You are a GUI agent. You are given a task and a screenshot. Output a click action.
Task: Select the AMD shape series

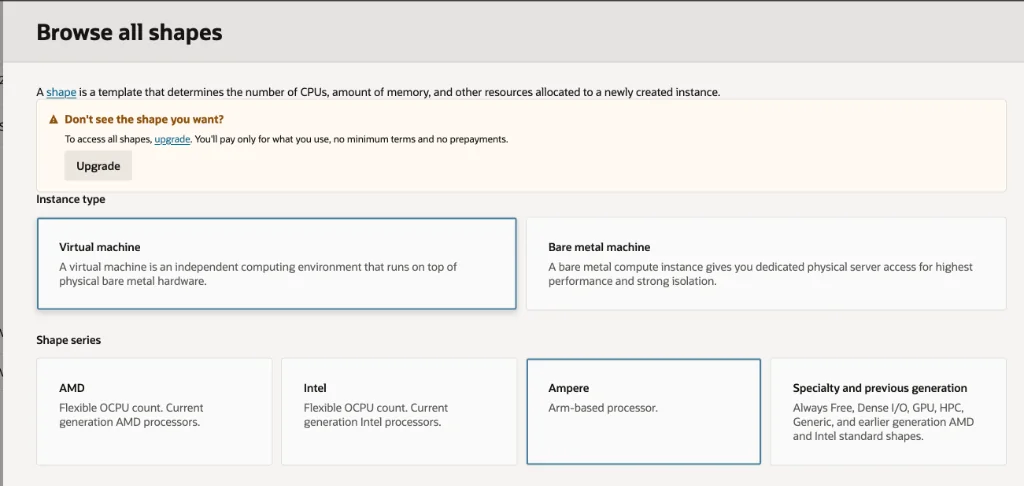[x=154, y=411]
